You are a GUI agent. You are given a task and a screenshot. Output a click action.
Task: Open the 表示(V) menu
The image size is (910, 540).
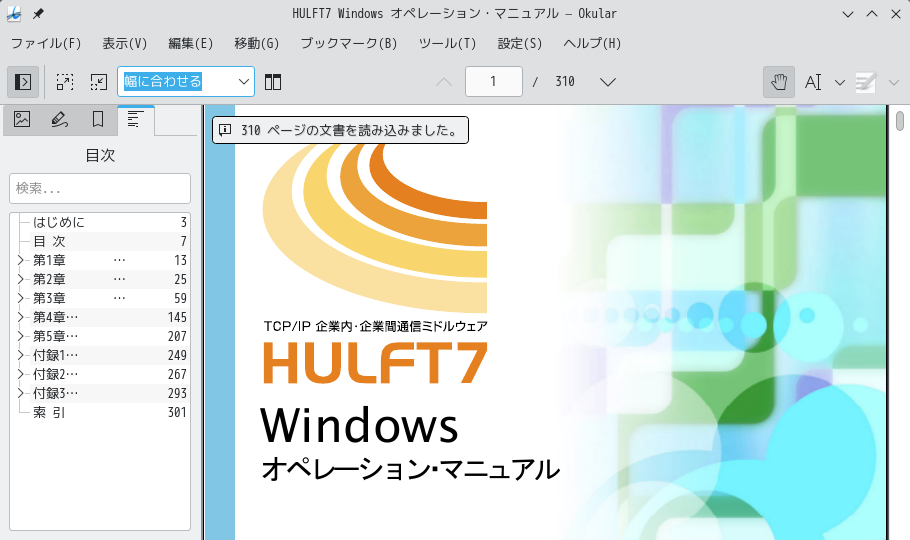click(125, 44)
